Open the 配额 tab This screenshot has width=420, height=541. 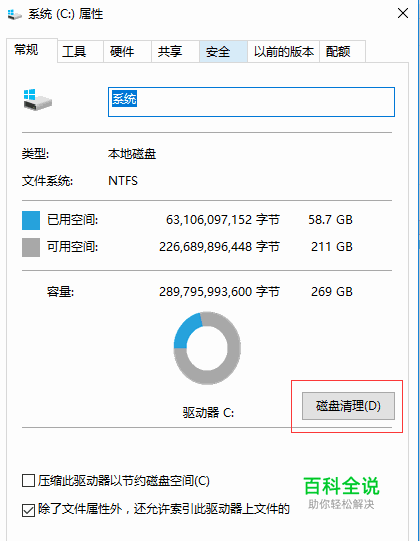click(x=342, y=52)
